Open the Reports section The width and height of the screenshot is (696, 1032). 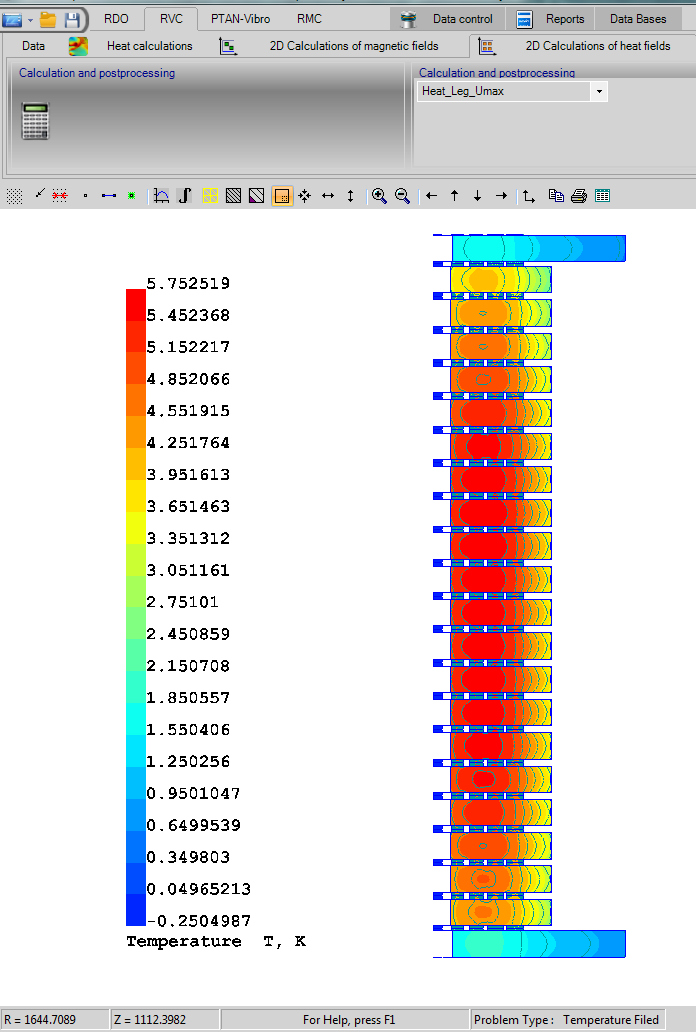tap(551, 19)
